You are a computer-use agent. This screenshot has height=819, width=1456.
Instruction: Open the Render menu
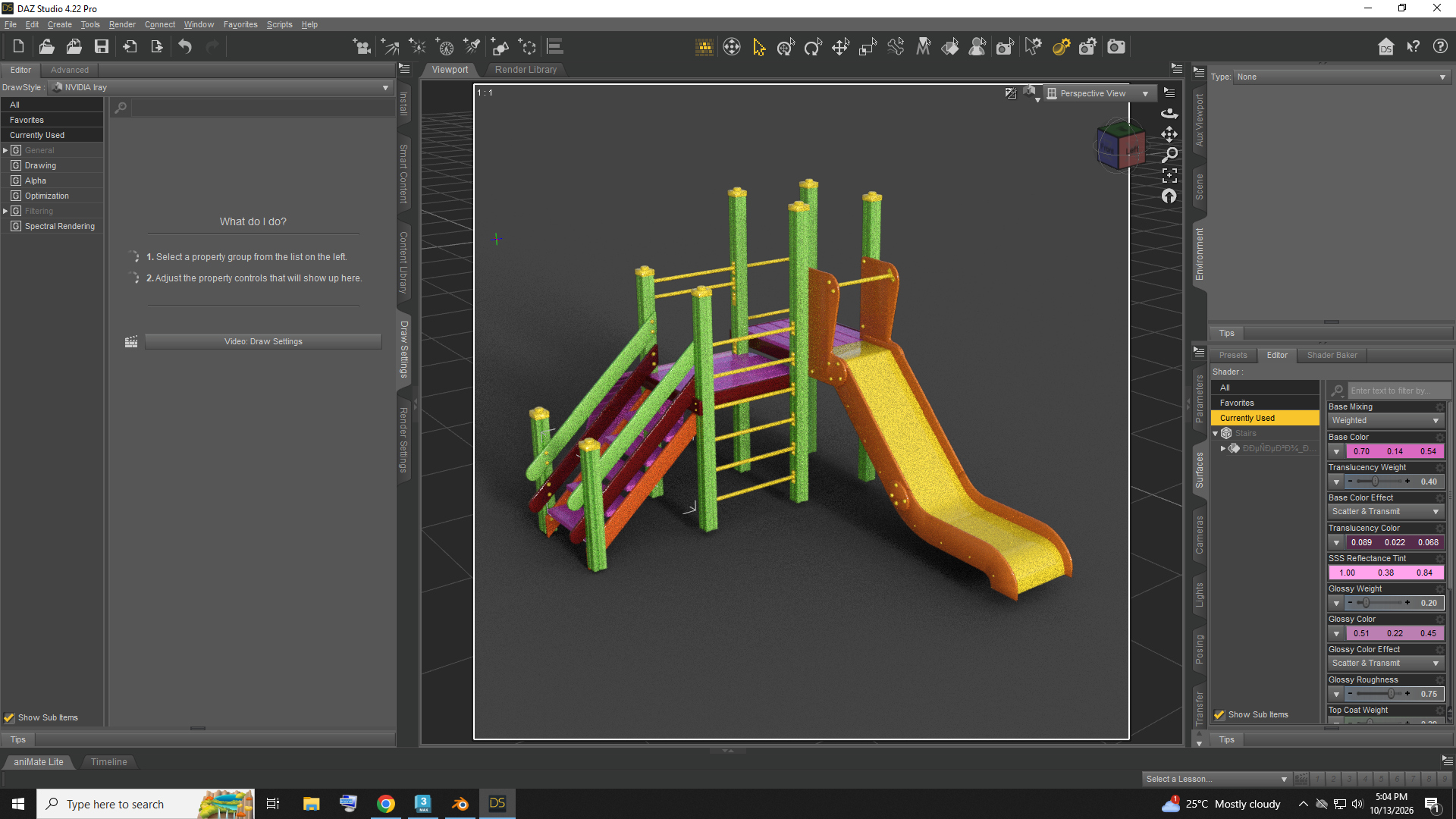pos(122,24)
